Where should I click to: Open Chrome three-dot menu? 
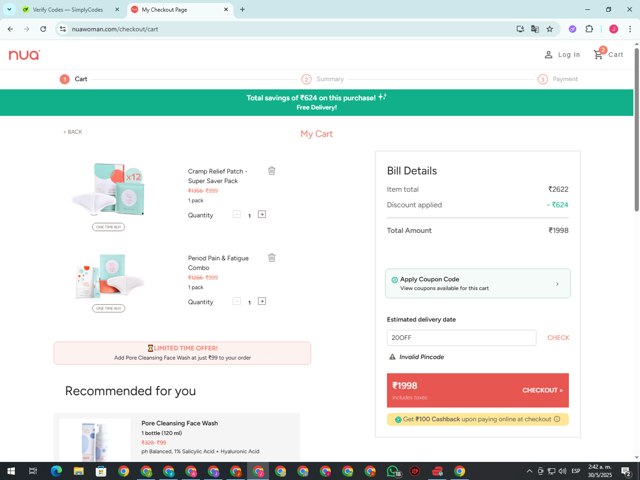click(x=630, y=29)
